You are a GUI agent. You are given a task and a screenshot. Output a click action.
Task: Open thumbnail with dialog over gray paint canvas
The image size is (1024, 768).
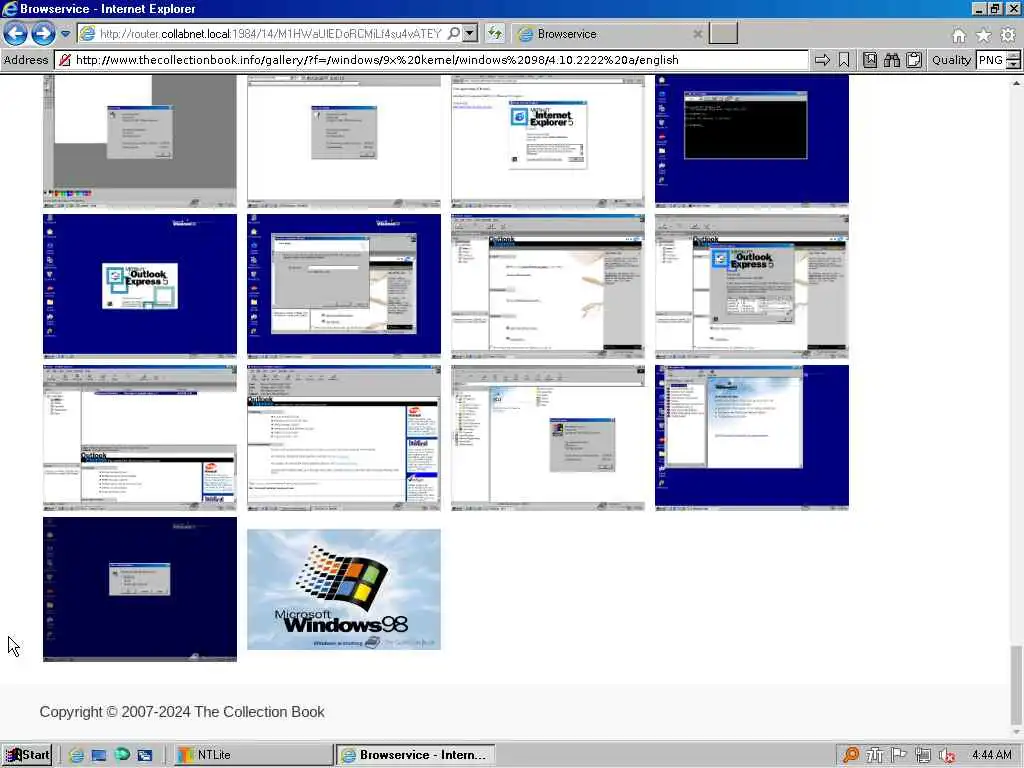(x=140, y=140)
